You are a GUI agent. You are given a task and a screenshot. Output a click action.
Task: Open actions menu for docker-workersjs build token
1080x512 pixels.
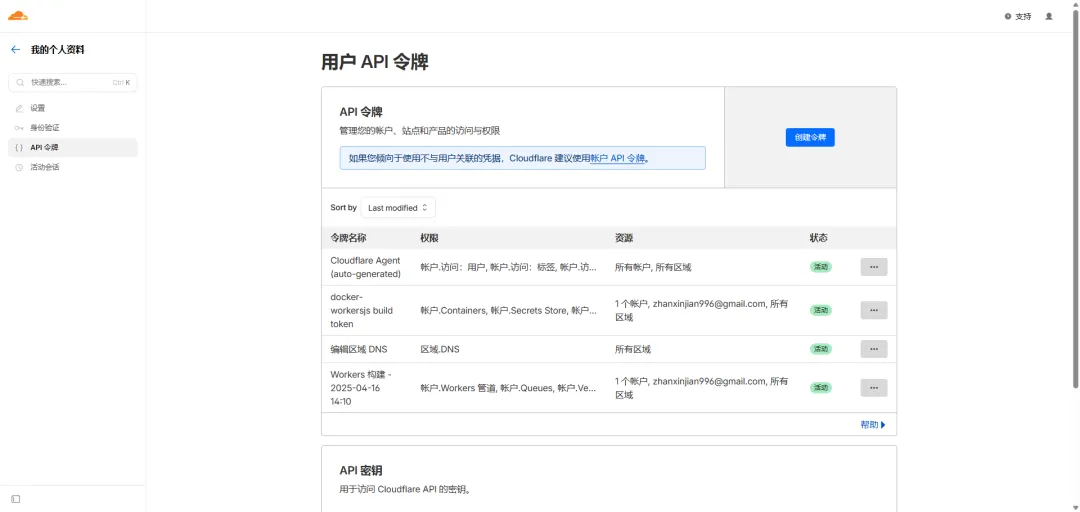[x=874, y=310]
